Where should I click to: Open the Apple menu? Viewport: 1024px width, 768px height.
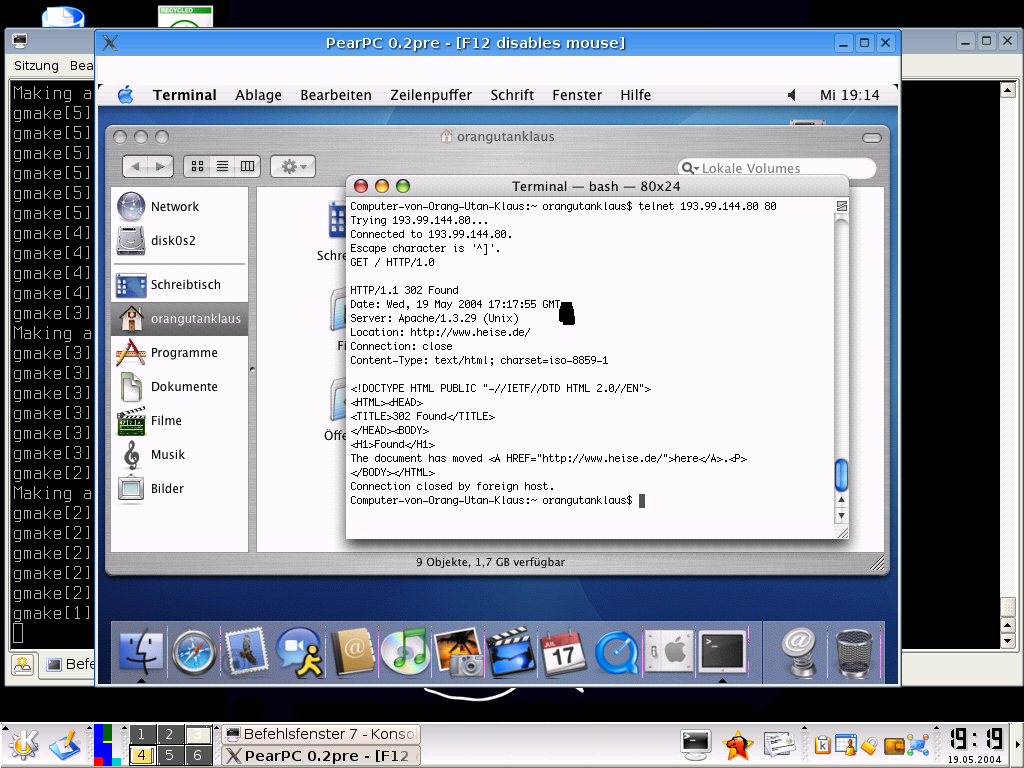click(x=125, y=95)
